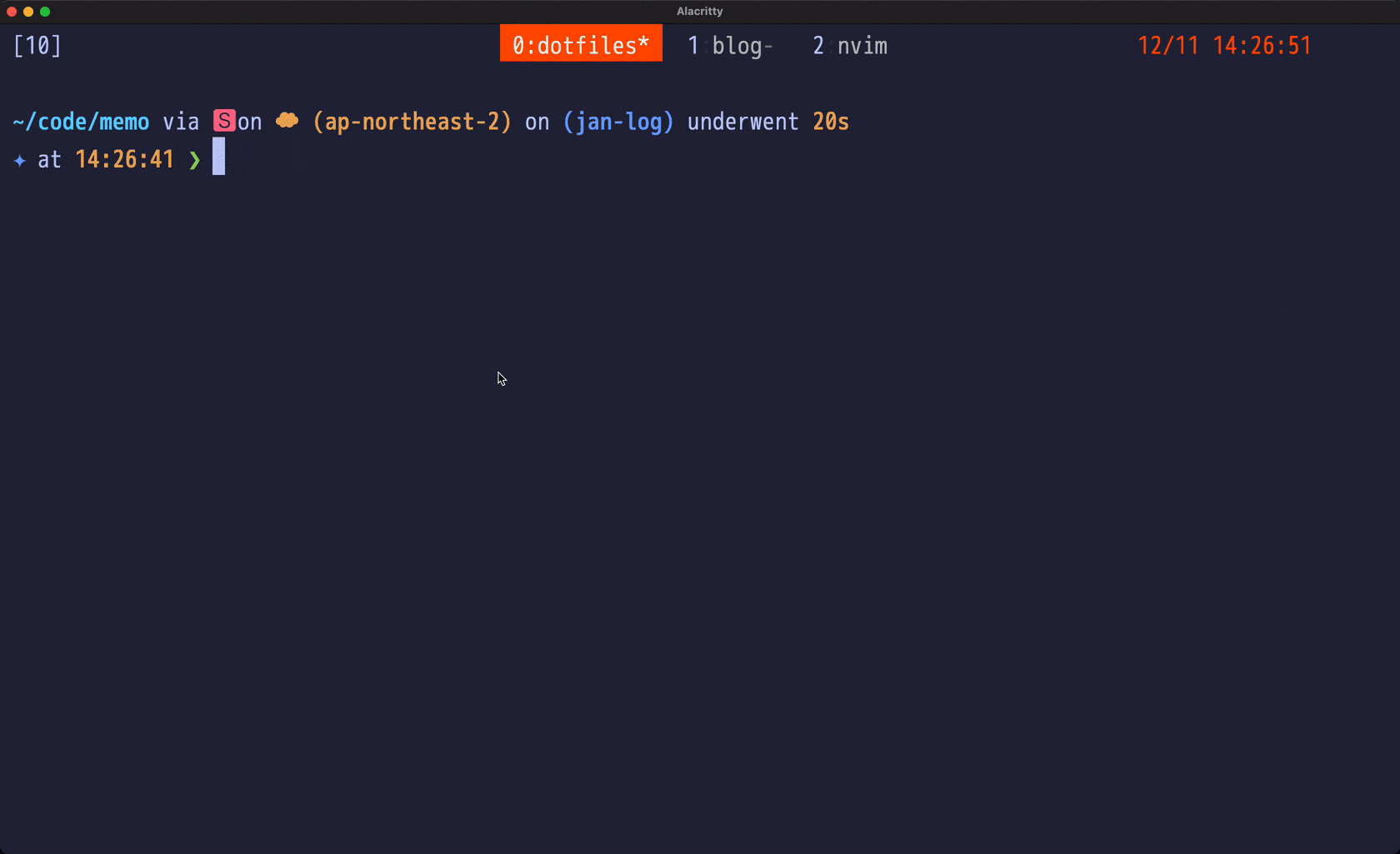This screenshot has width=1400, height=854.
Task: Click the (ap-northeast-2) region text
Action: coord(412,122)
